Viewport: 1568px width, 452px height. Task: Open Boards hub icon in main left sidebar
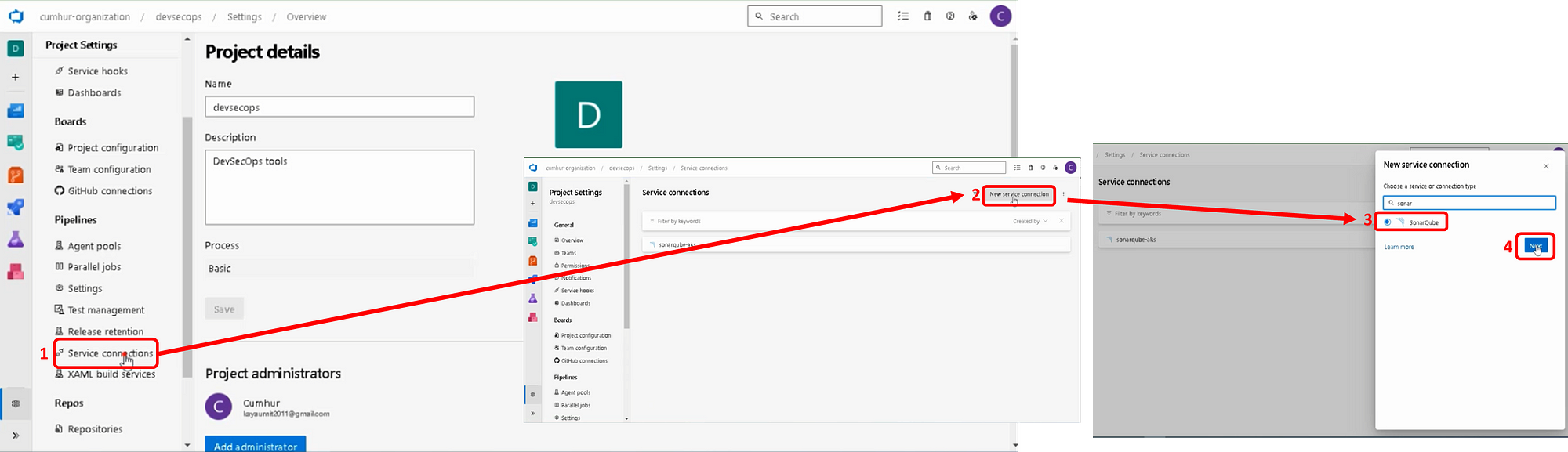point(16,110)
